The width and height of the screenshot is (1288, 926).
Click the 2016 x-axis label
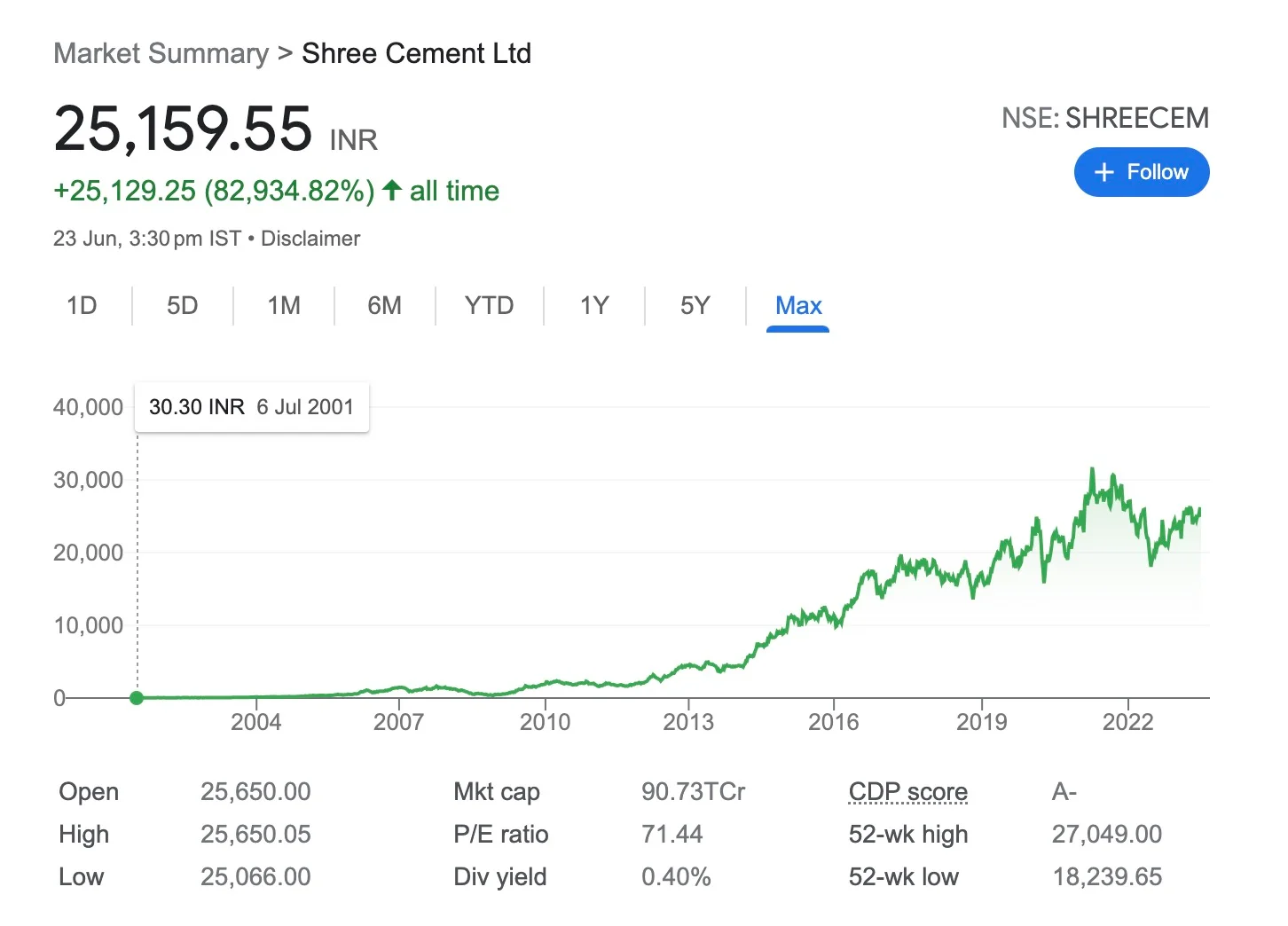(834, 722)
